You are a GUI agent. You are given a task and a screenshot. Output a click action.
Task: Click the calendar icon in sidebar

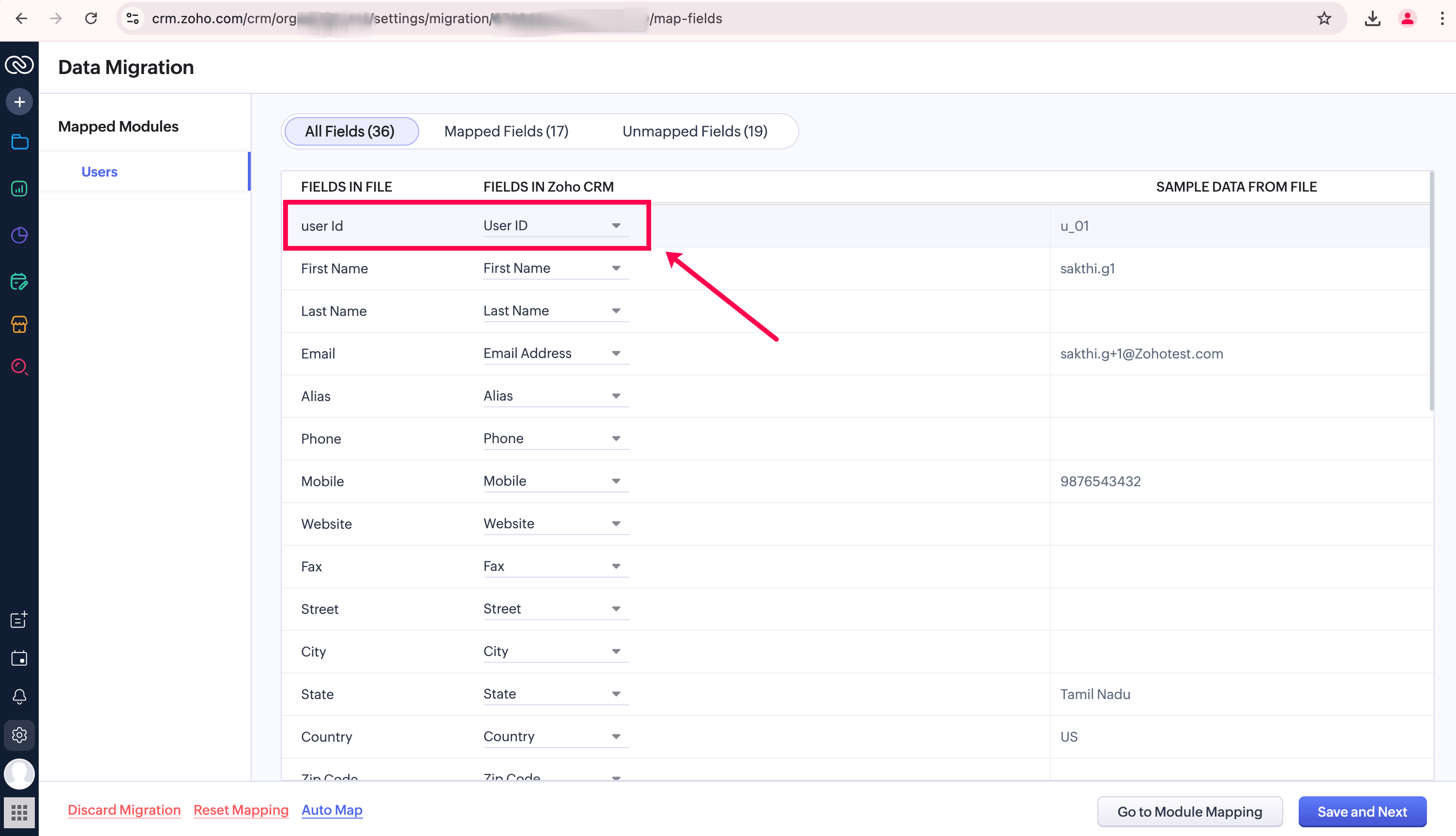(x=19, y=658)
